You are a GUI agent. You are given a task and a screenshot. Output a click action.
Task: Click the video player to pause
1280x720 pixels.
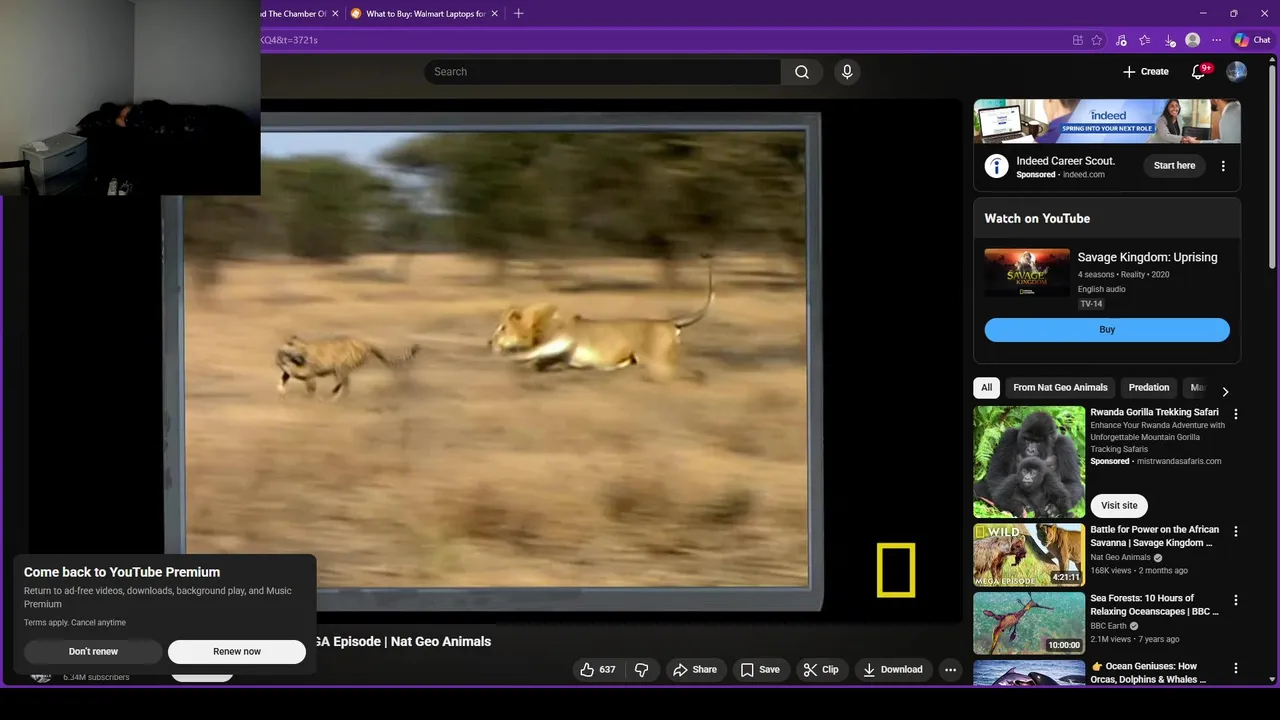pos(495,360)
